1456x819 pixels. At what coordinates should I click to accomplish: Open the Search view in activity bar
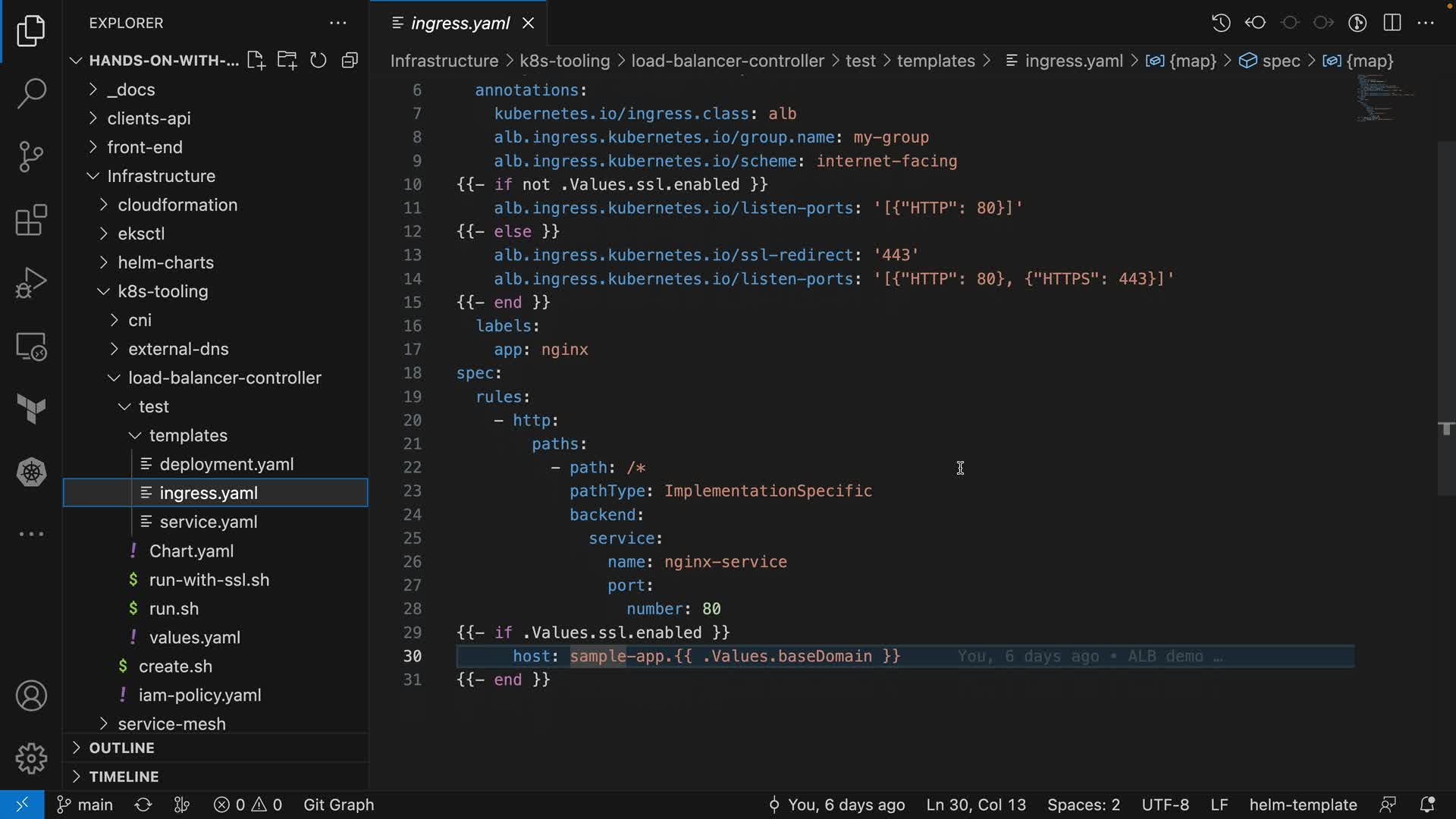[31, 94]
